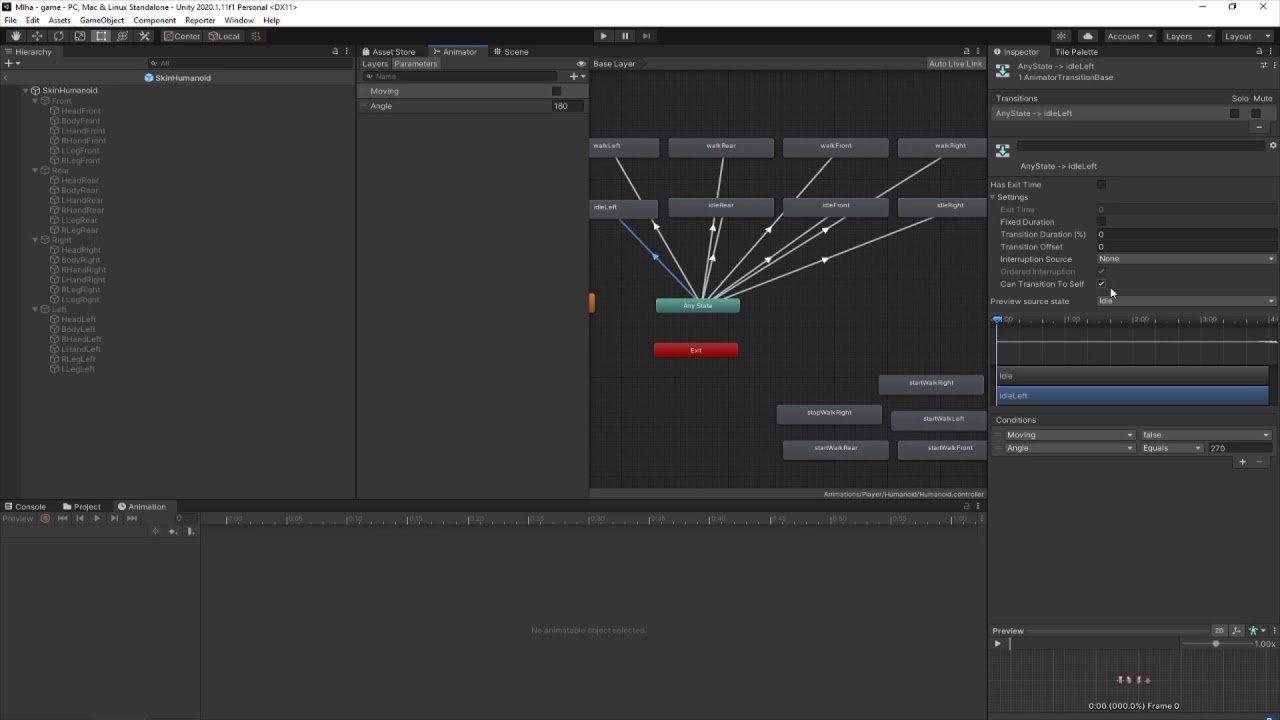
Task: Enable the Has Exit Time checkbox
Action: pos(1101,185)
